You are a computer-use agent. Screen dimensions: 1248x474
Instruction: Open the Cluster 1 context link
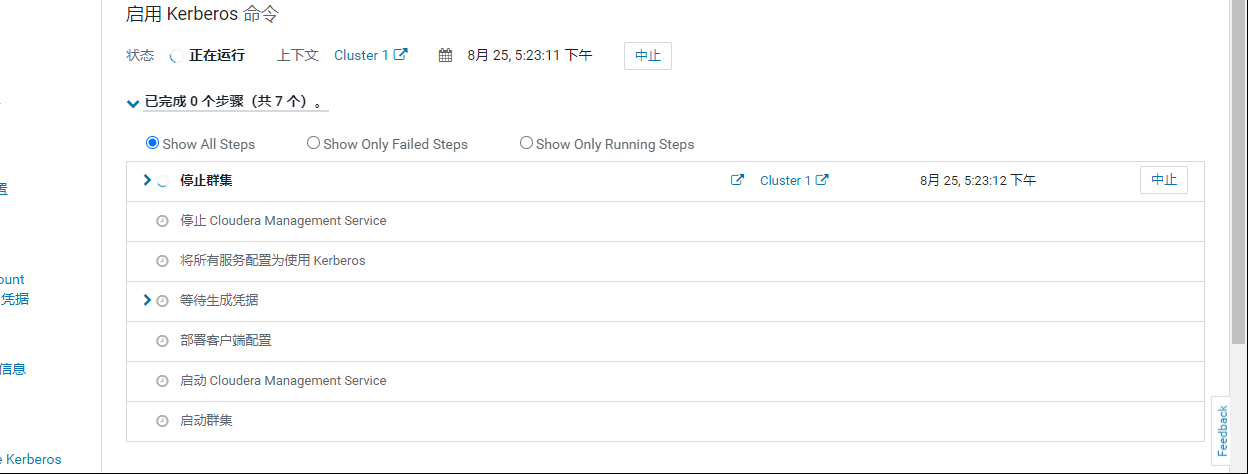(361, 55)
